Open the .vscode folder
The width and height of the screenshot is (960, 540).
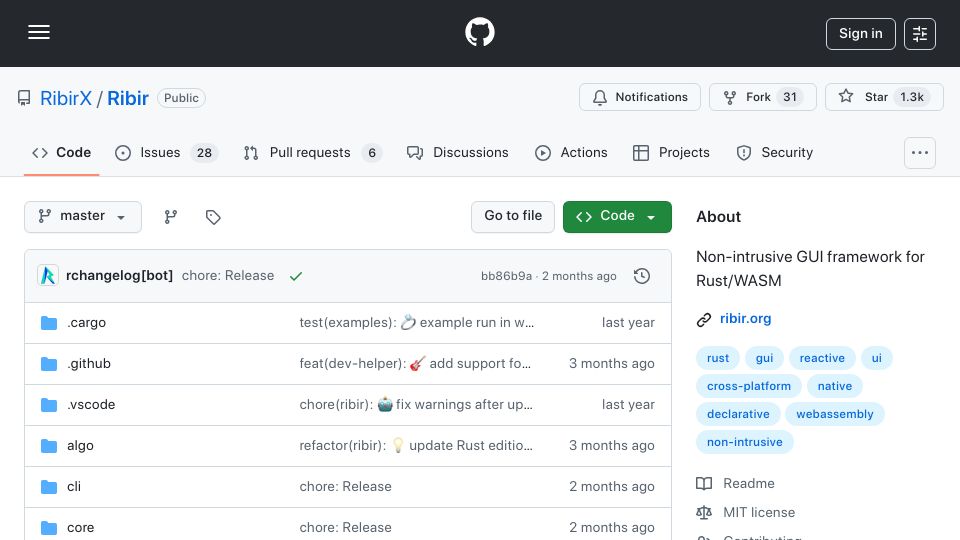coord(91,405)
